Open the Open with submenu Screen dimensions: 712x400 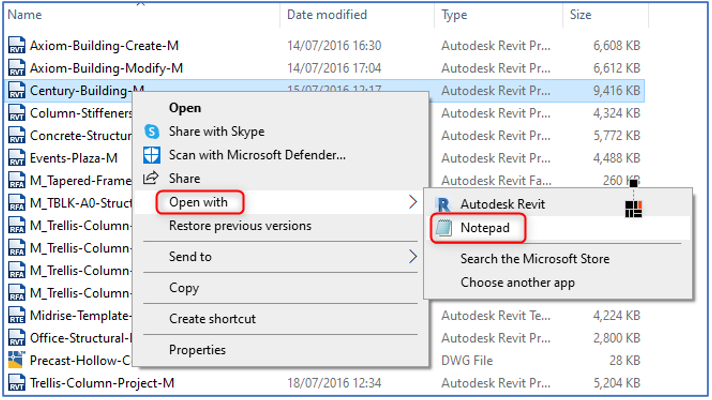click(198, 202)
